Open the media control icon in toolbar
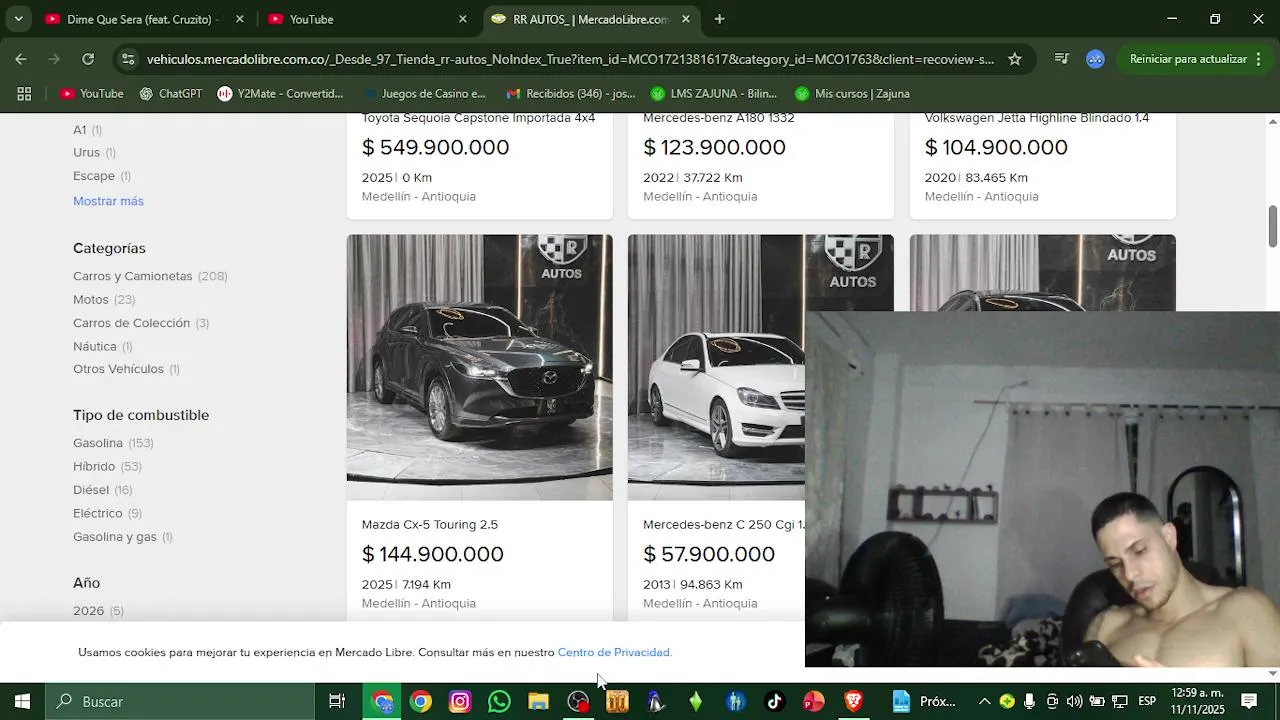This screenshot has height=720, width=1280. [1062, 59]
